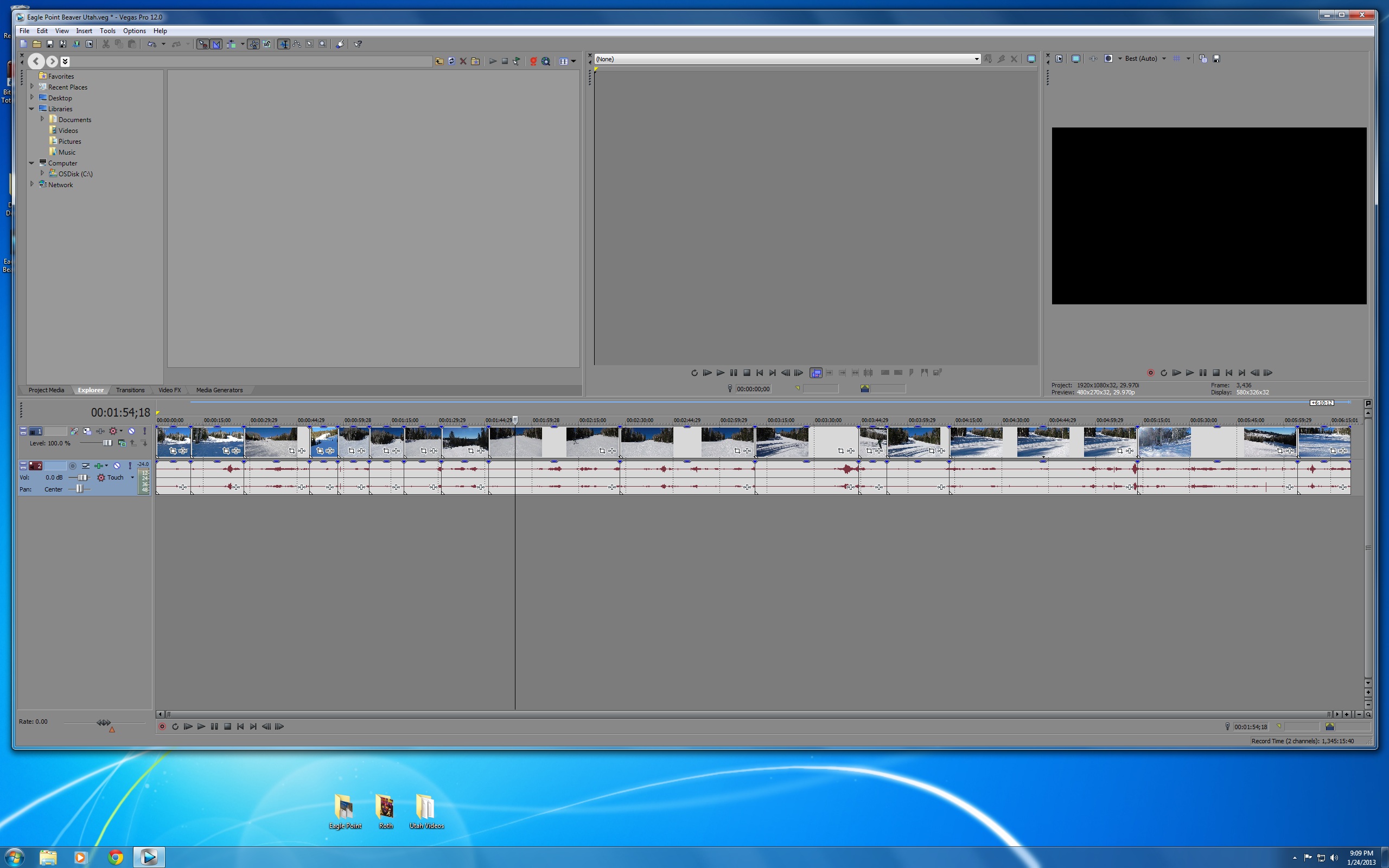Image resolution: width=1389 pixels, height=868 pixels.
Task: Expand the OSDisk (C:) drive node
Action: pos(42,174)
